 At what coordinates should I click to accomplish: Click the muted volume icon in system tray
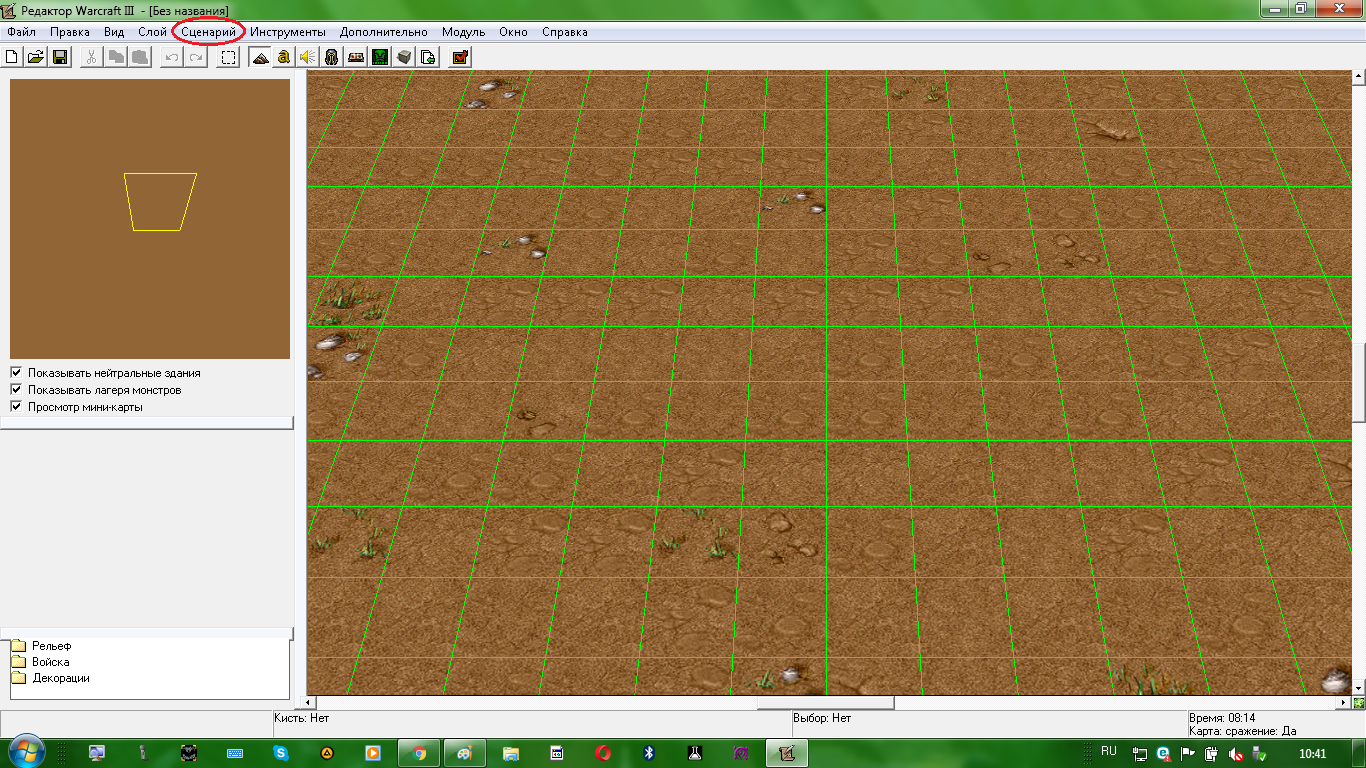tap(1235, 753)
